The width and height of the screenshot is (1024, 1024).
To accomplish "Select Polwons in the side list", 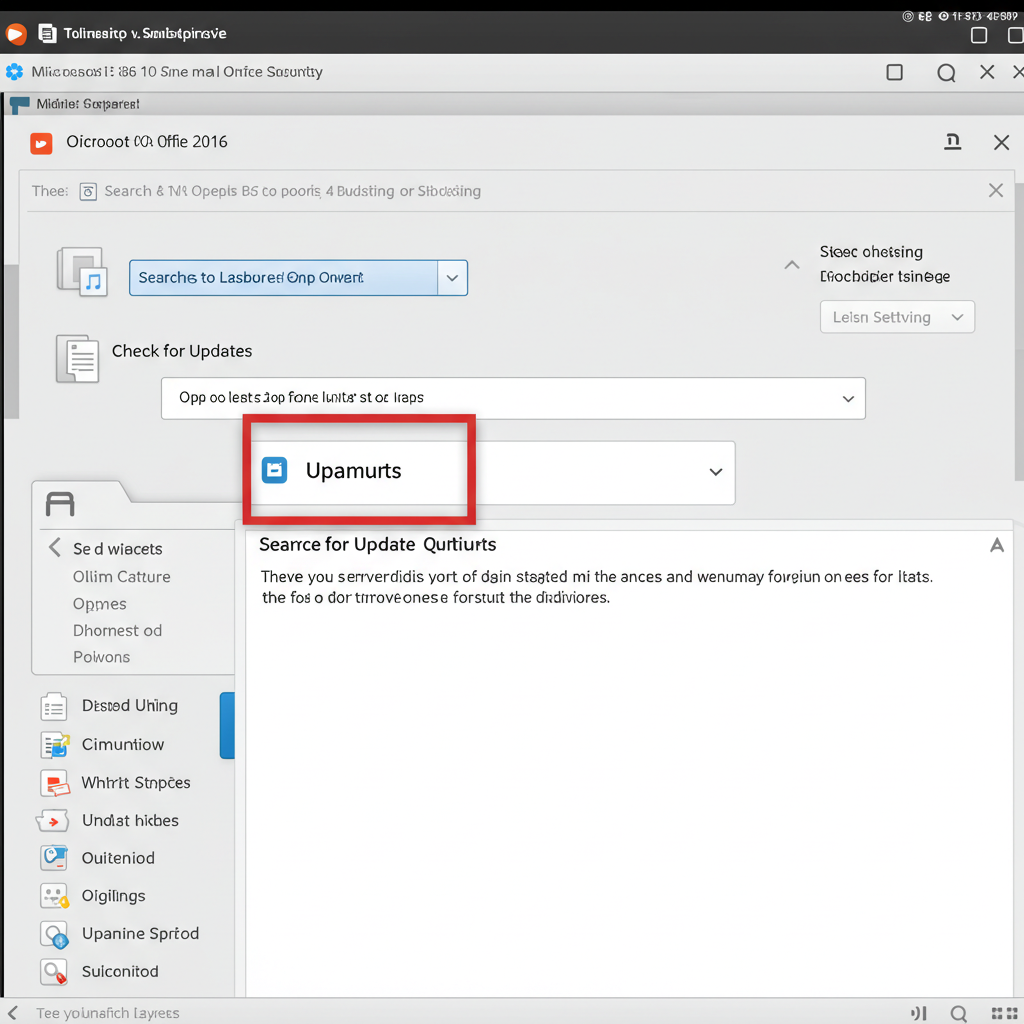I will (x=101, y=657).
